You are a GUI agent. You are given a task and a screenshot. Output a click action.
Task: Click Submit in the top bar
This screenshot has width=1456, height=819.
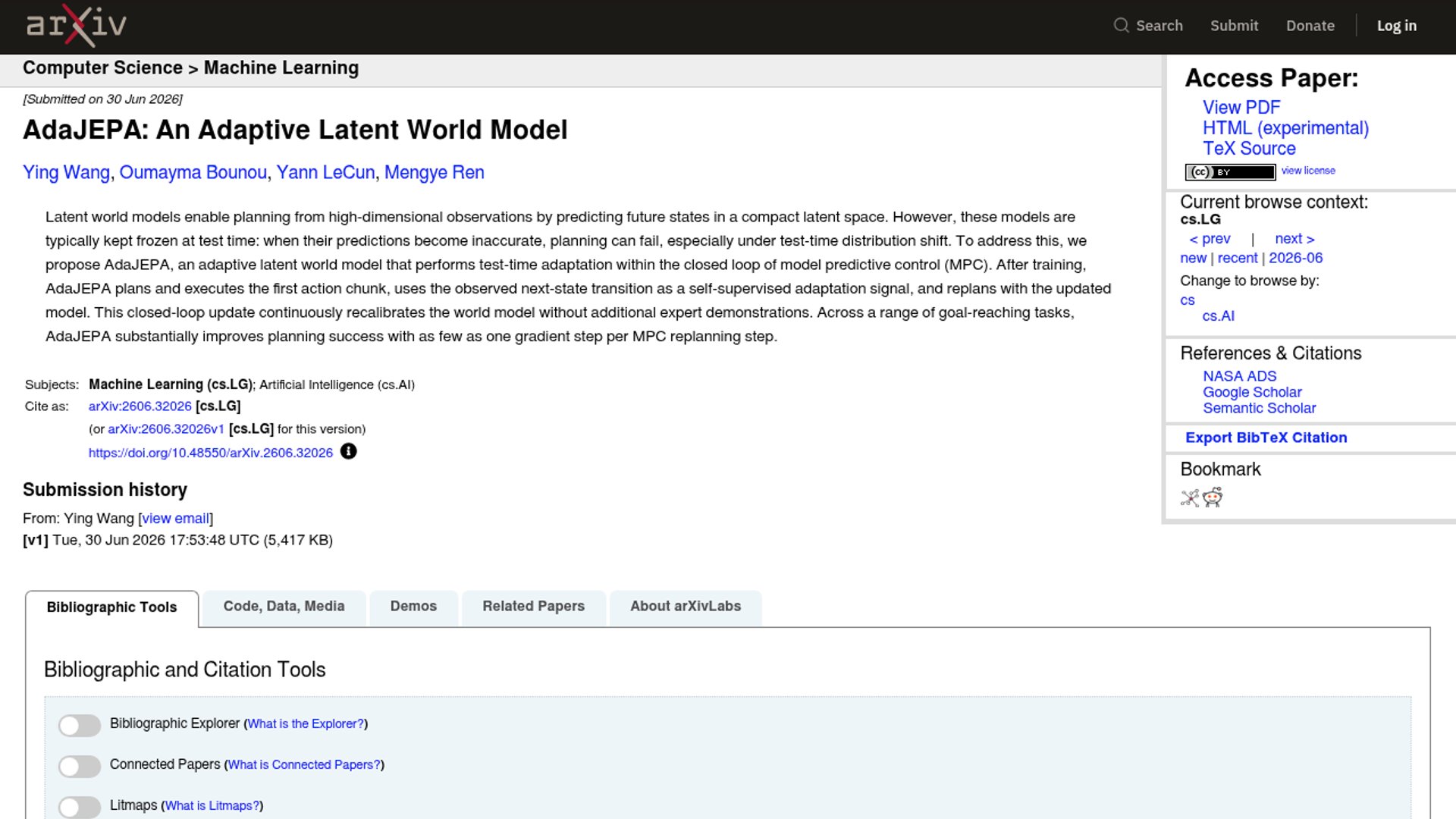pos(1234,26)
